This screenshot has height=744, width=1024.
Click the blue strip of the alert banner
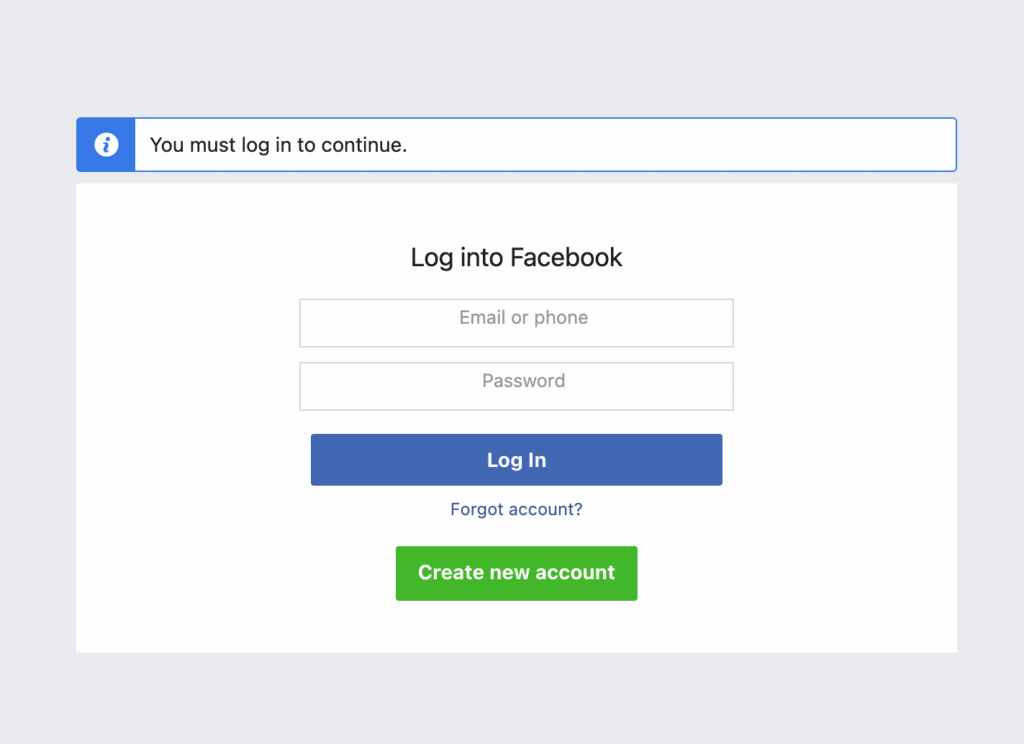106,162
